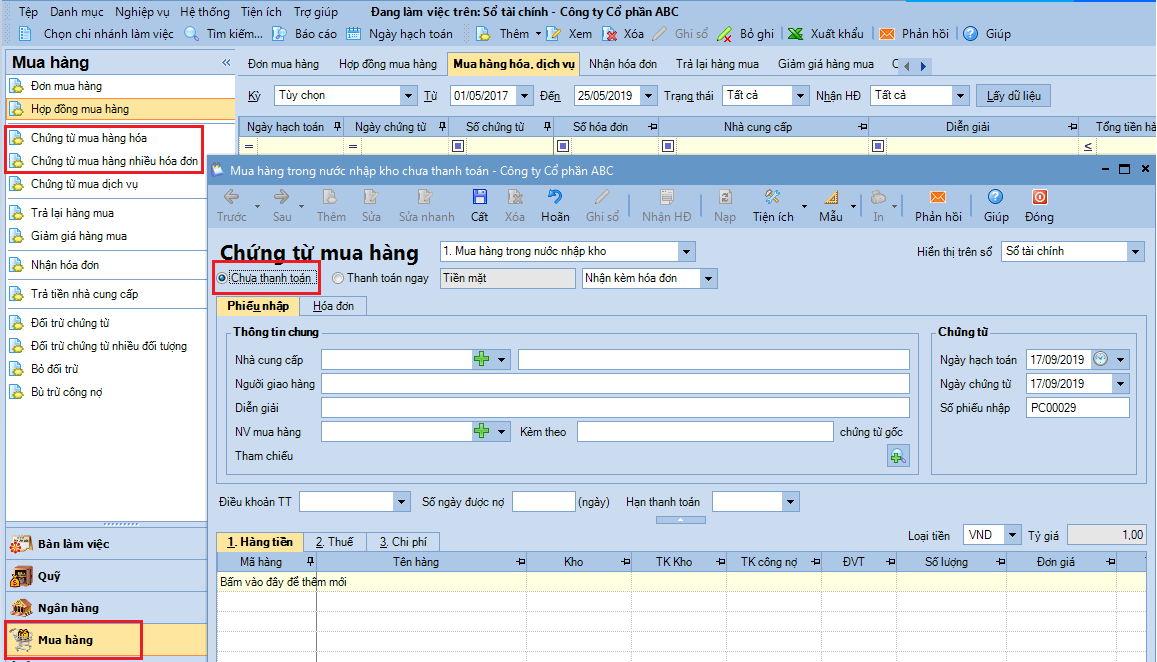
Task: Open Bàn làm việc module in sidebar
Action: tap(106, 544)
